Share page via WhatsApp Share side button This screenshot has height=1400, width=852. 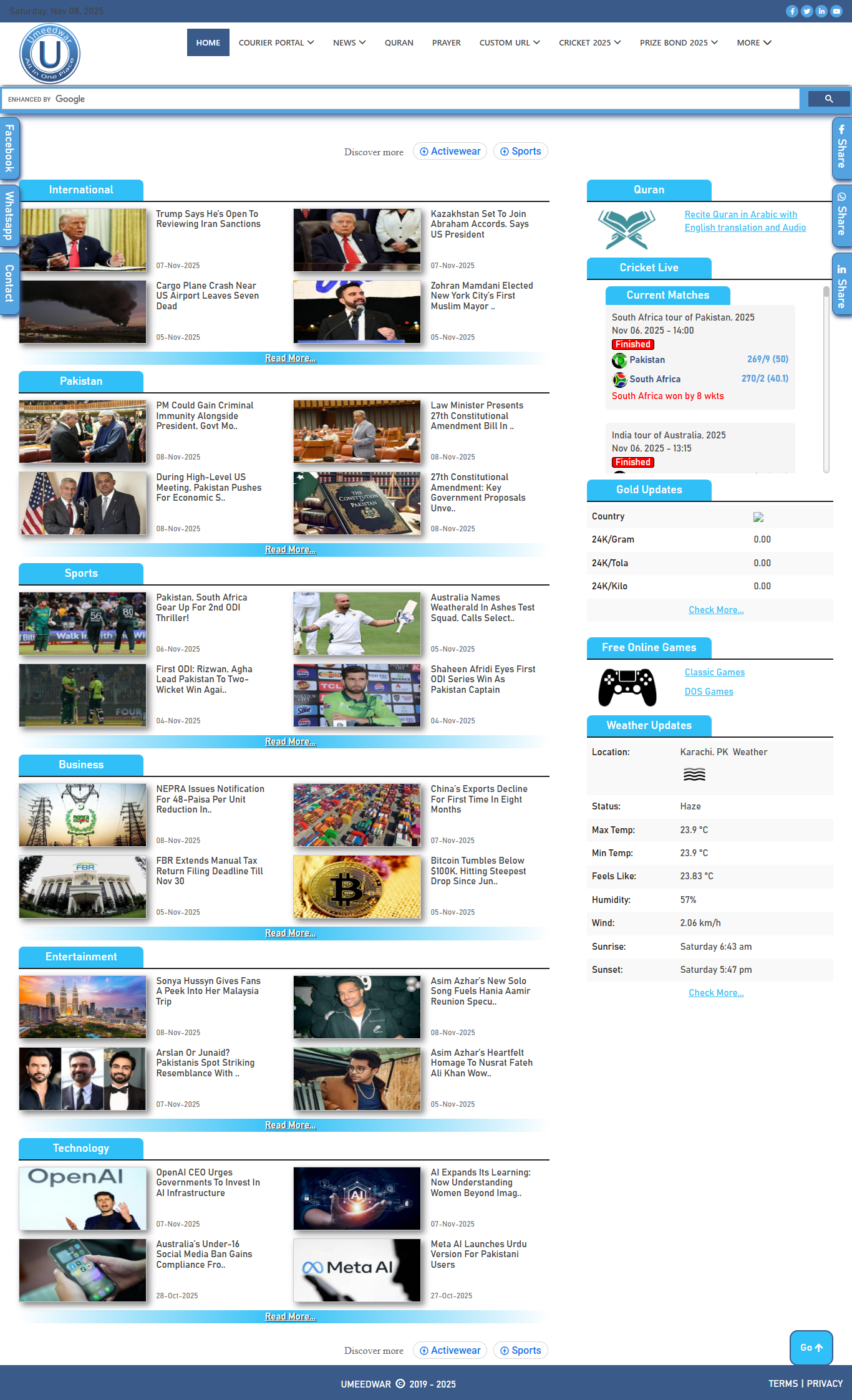(x=842, y=216)
